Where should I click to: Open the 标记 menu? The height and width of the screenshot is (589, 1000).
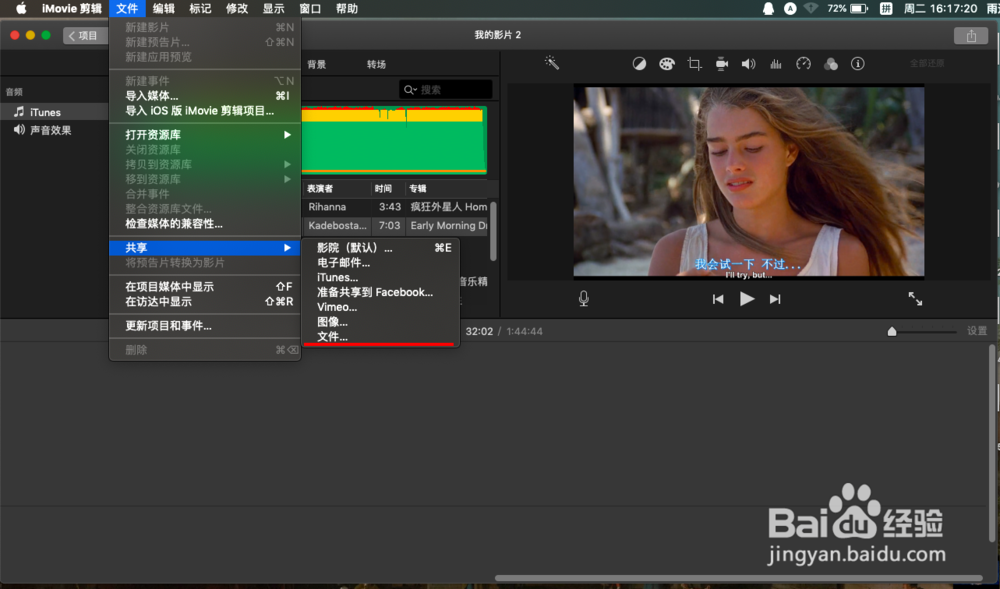(x=200, y=8)
